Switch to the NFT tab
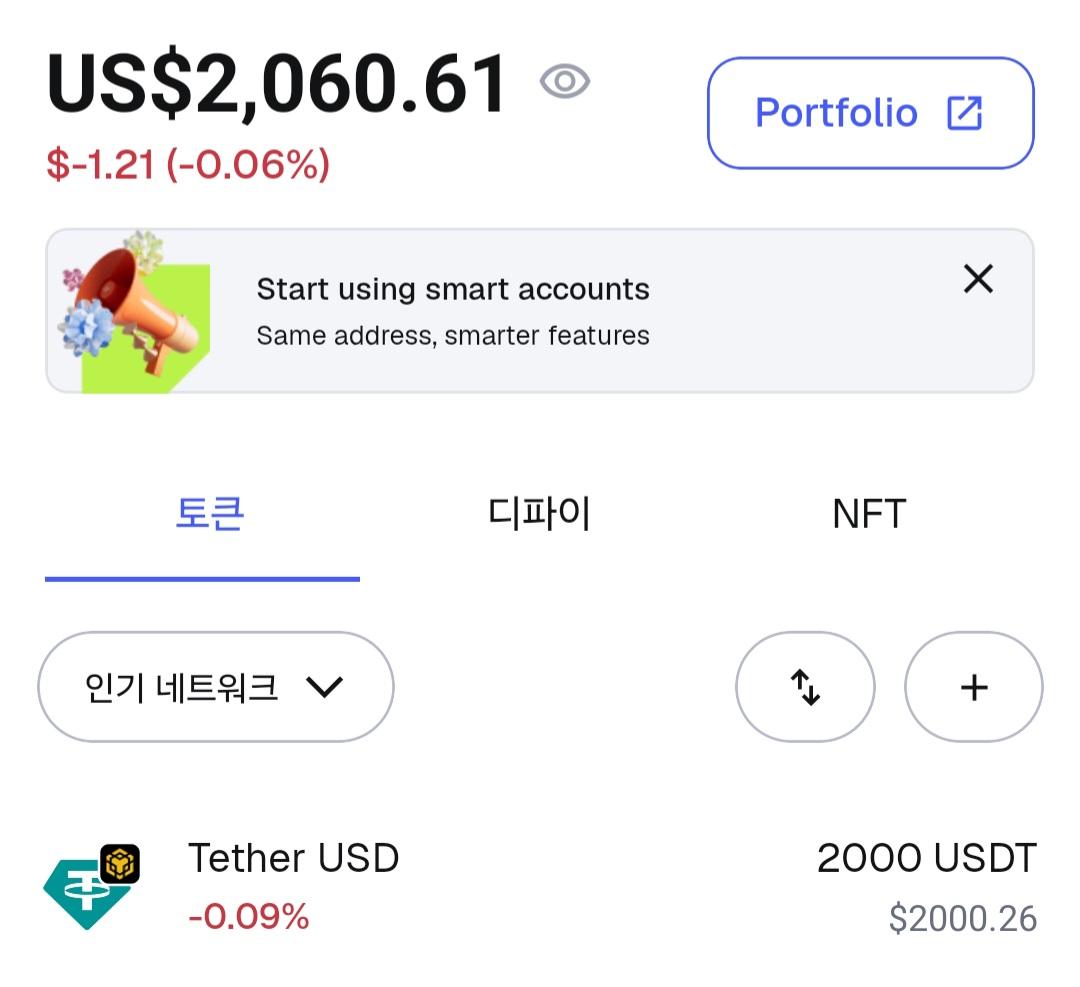 868,514
